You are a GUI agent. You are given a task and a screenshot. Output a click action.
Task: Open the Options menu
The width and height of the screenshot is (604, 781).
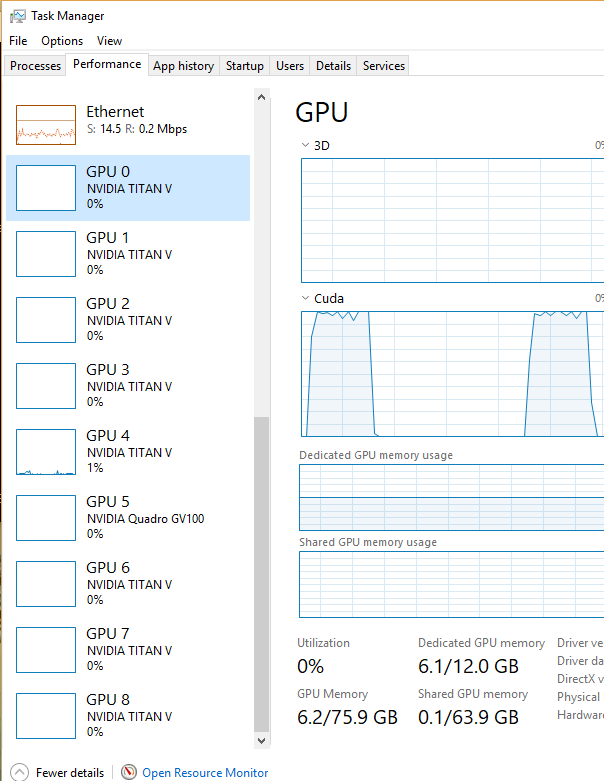(62, 41)
